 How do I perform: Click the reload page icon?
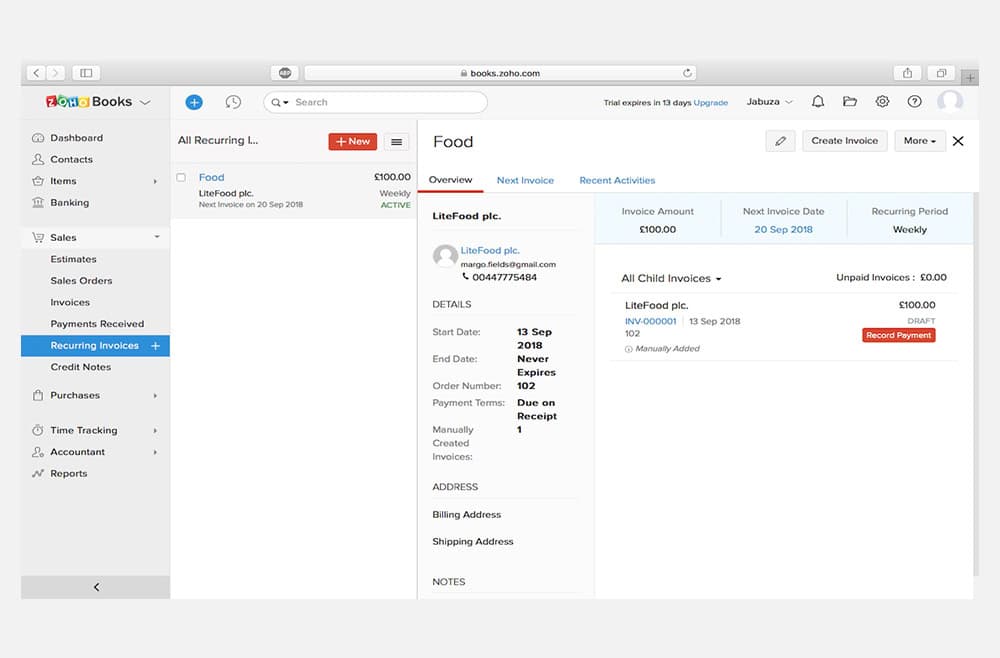(x=687, y=73)
